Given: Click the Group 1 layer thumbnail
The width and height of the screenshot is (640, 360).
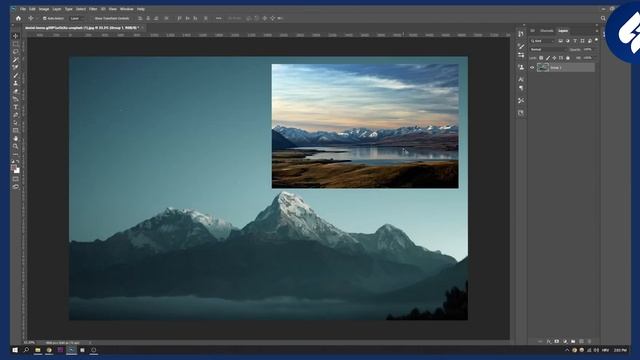Looking at the screenshot, I should click(x=543, y=67).
